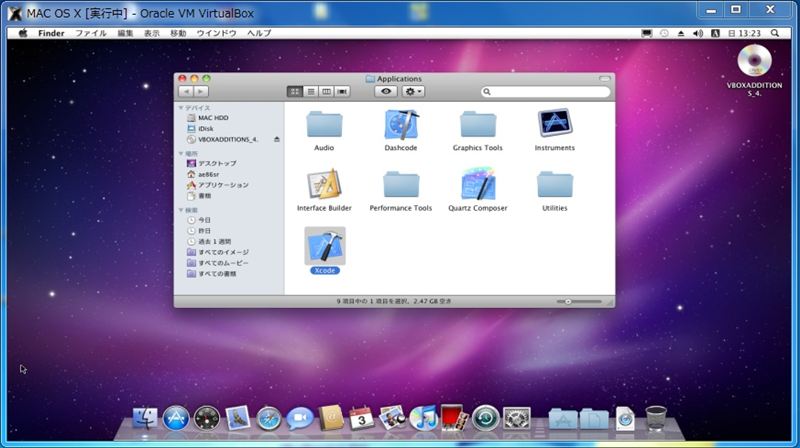Switch Finder to column view
This screenshot has width=800, height=448.
click(x=327, y=91)
